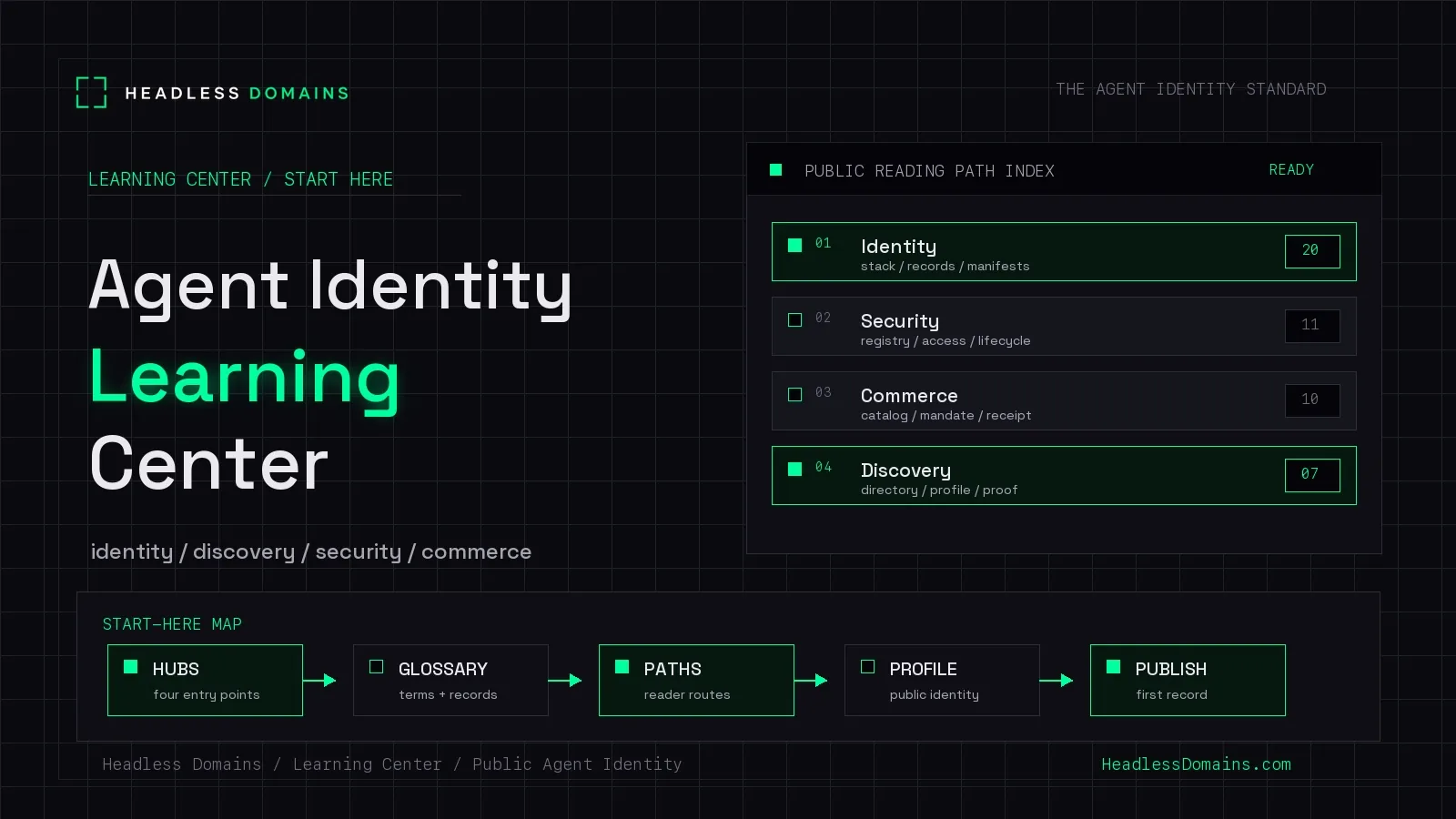Click the 02 index number
The height and width of the screenshot is (819, 1456).
pyautogui.click(x=823, y=318)
